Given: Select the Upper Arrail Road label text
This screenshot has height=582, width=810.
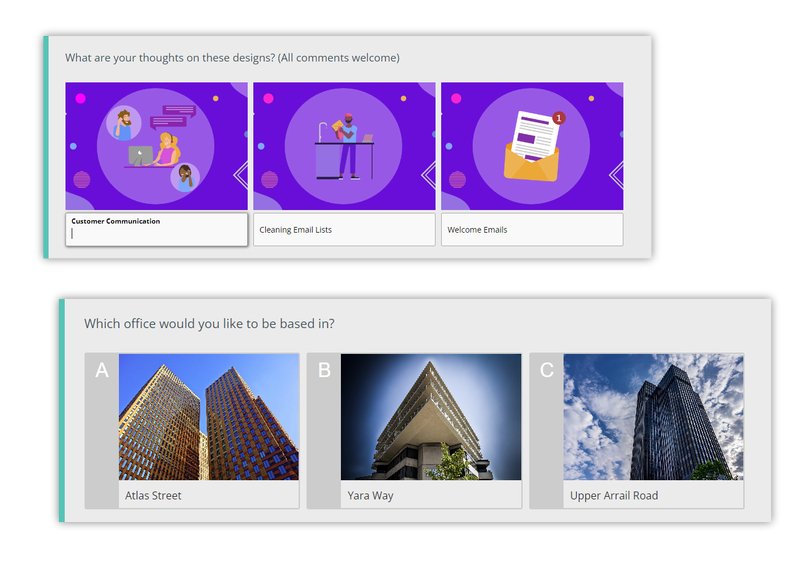Looking at the screenshot, I should point(613,495).
